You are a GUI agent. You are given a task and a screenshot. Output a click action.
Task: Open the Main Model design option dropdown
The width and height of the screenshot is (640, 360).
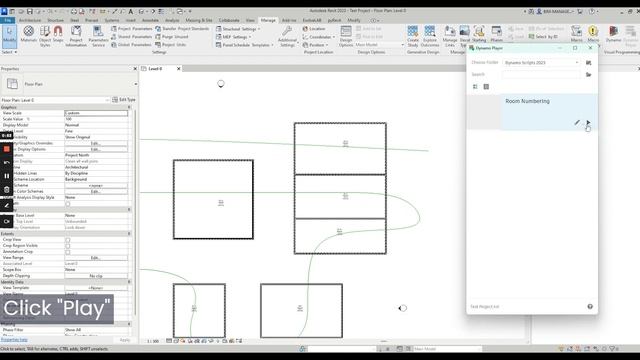click(380, 45)
